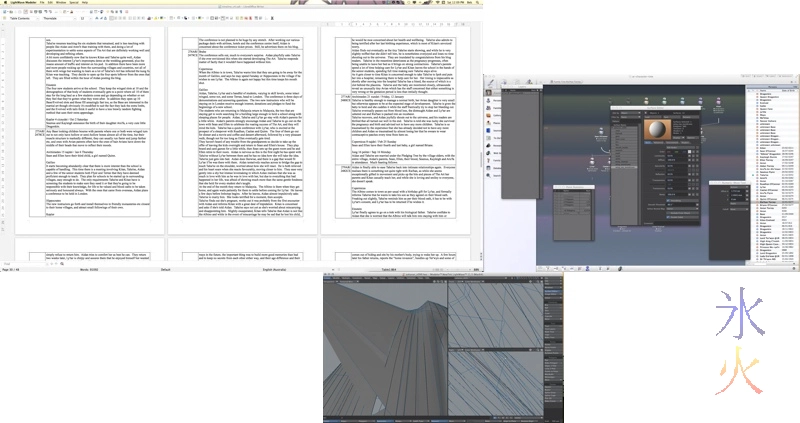This screenshot has height=423, width=800.
Task: Click the search icon beside the Find field
Action: coord(62,263)
